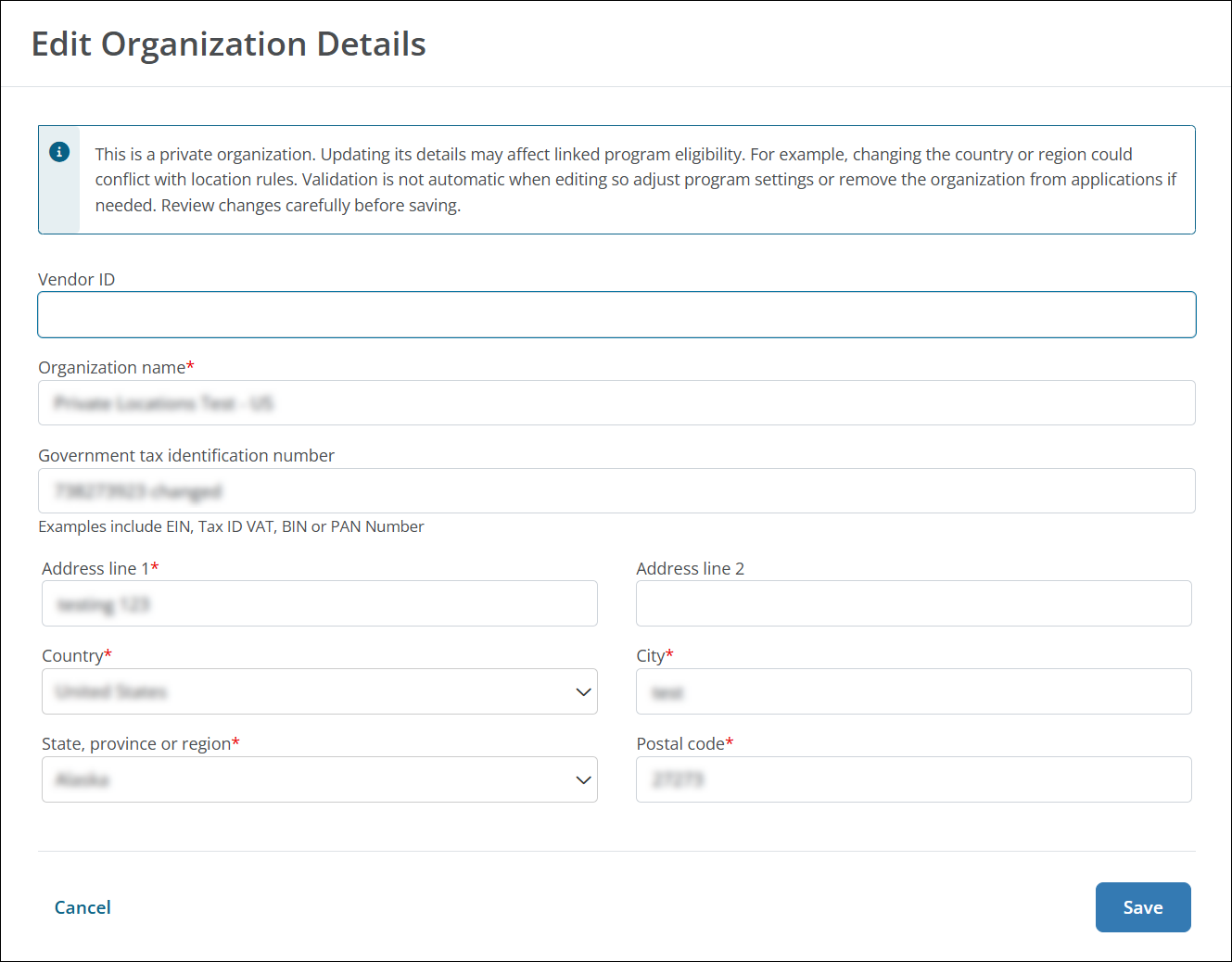Click the information icon in the notice banner
The image size is (1232, 962).
click(x=59, y=151)
